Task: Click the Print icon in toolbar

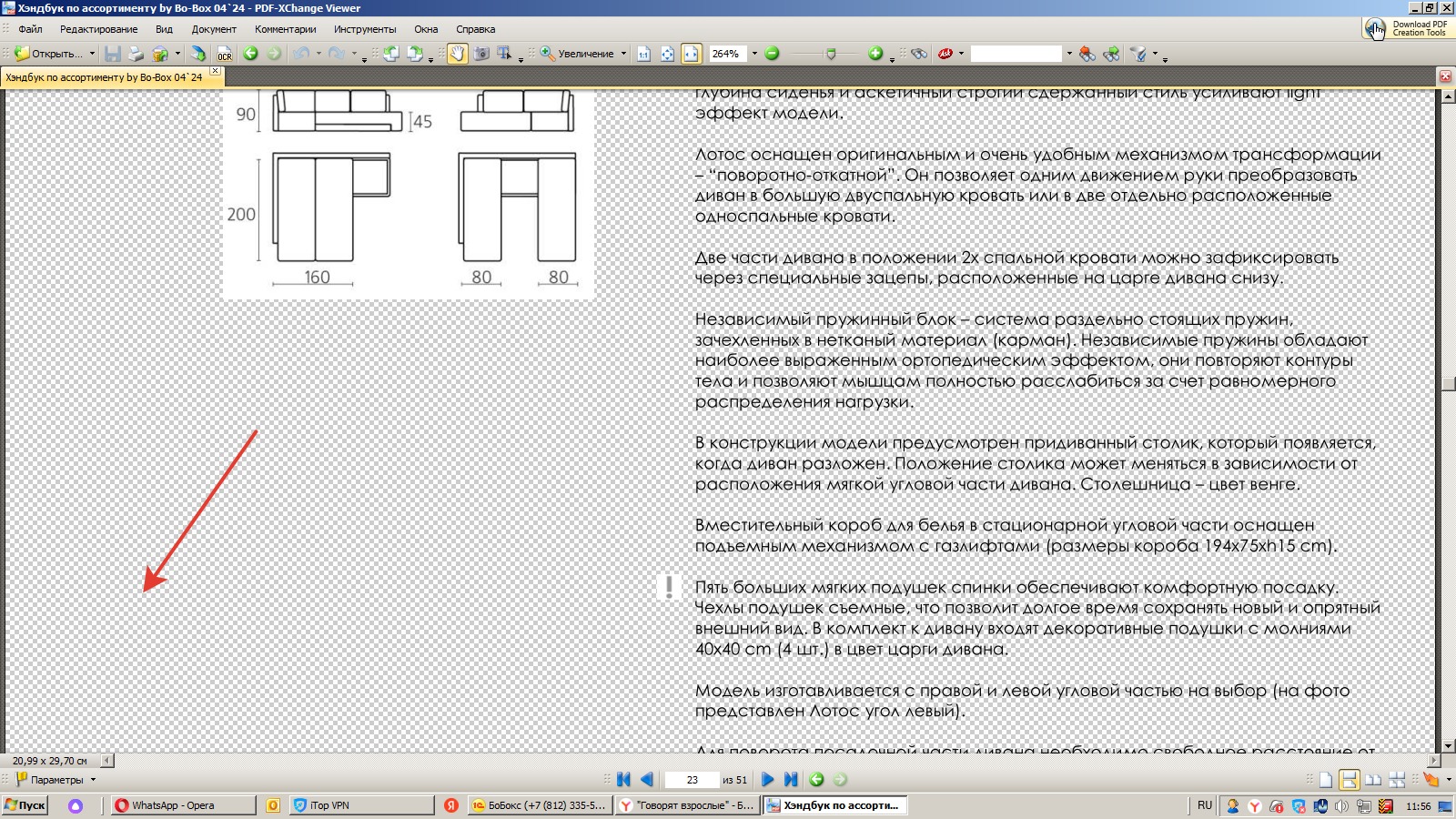Action: pyautogui.click(x=136, y=54)
